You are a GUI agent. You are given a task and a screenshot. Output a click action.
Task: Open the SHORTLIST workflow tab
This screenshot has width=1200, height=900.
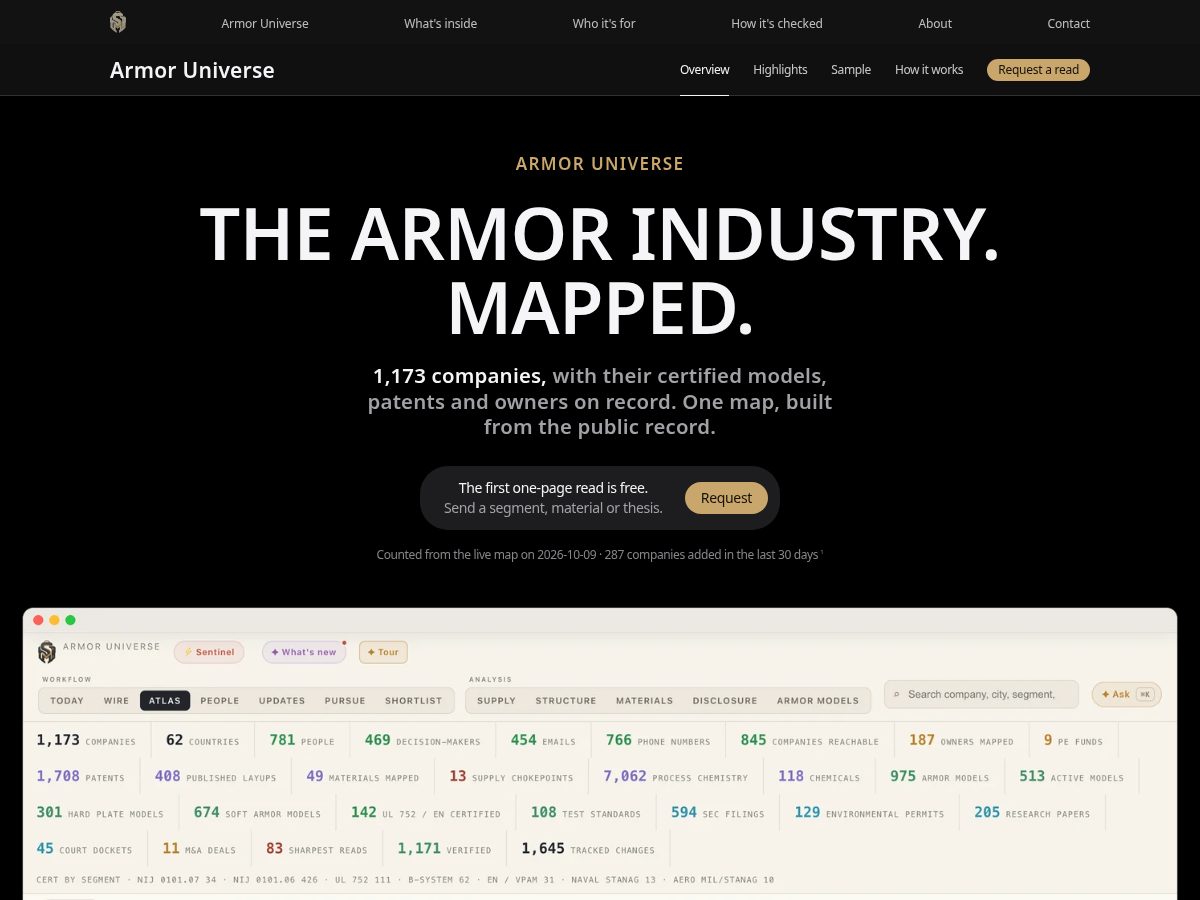pos(413,701)
